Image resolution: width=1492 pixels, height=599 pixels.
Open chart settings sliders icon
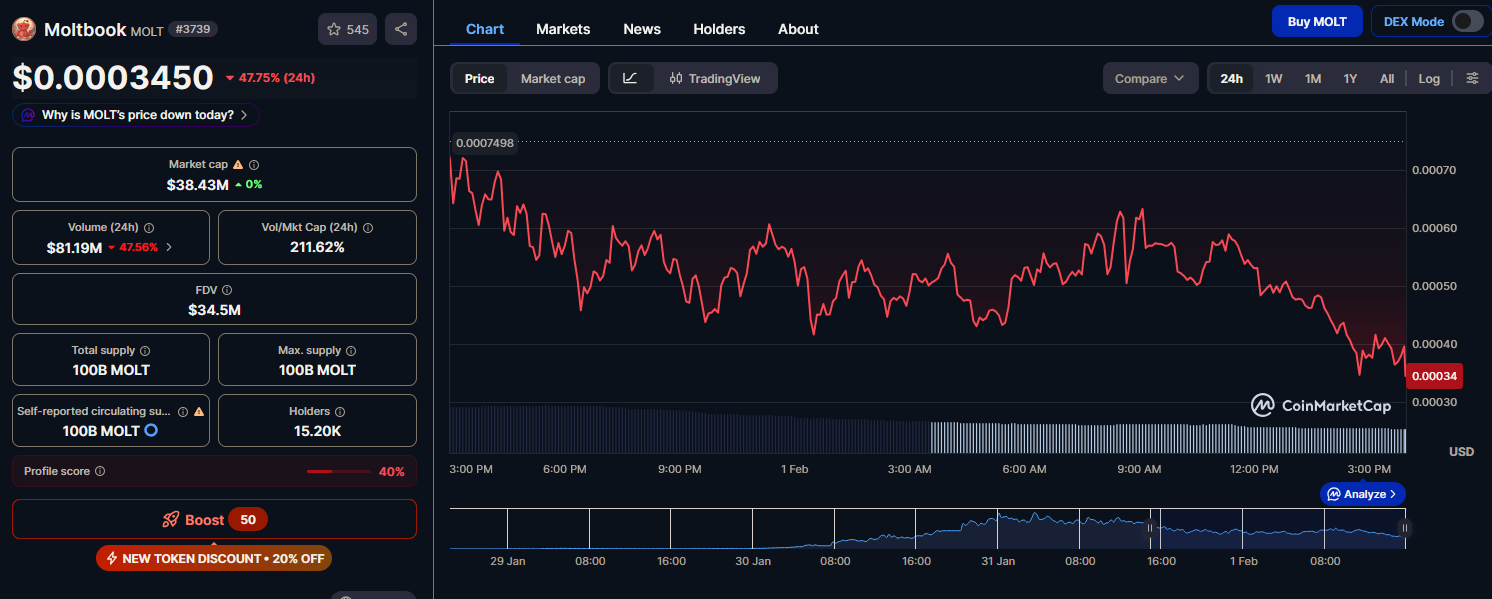tap(1472, 78)
